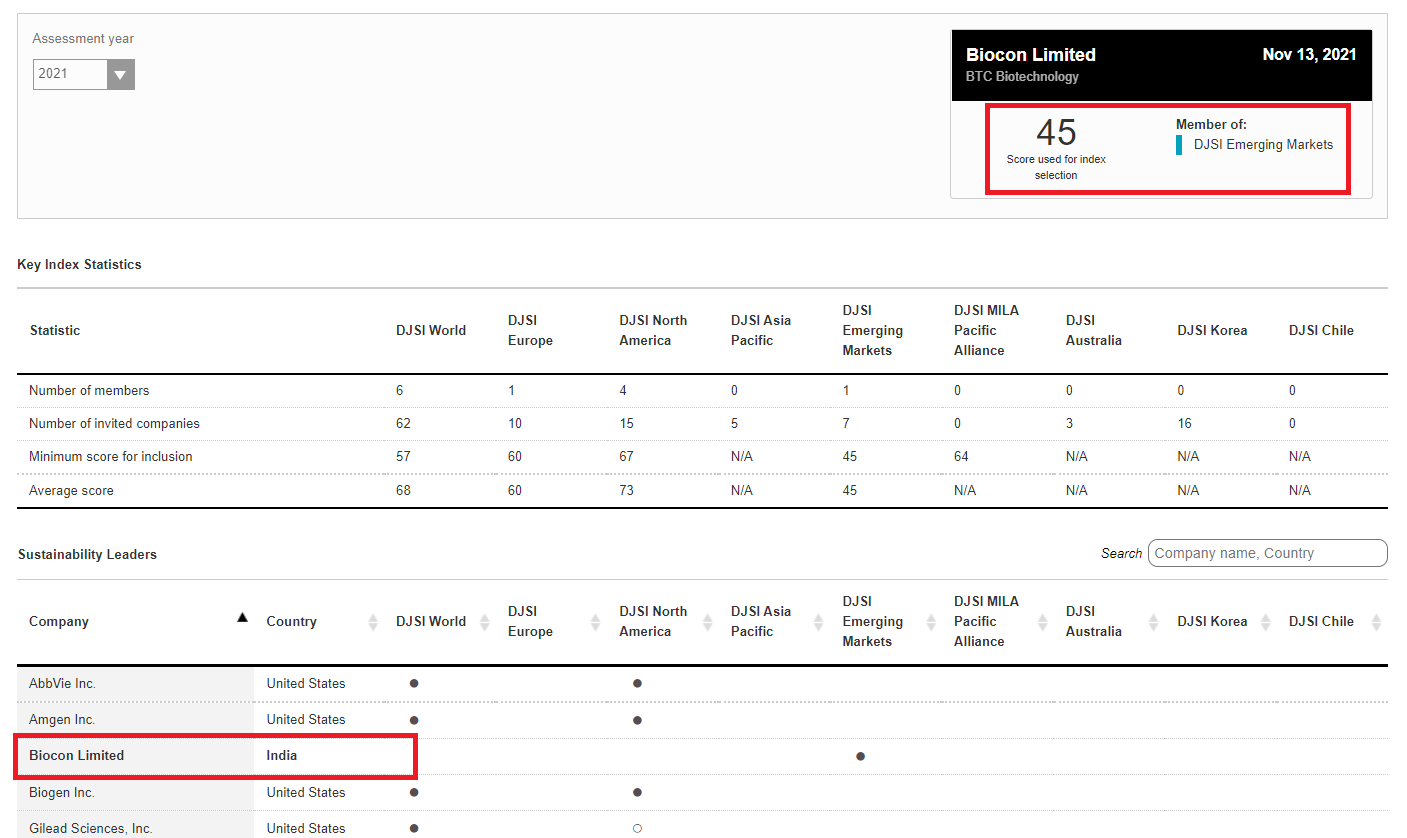Sort leaders table by DJSI Emerging Markets
Image resolution: width=1407 pixels, height=838 pixels.
(x=931, y=622)
